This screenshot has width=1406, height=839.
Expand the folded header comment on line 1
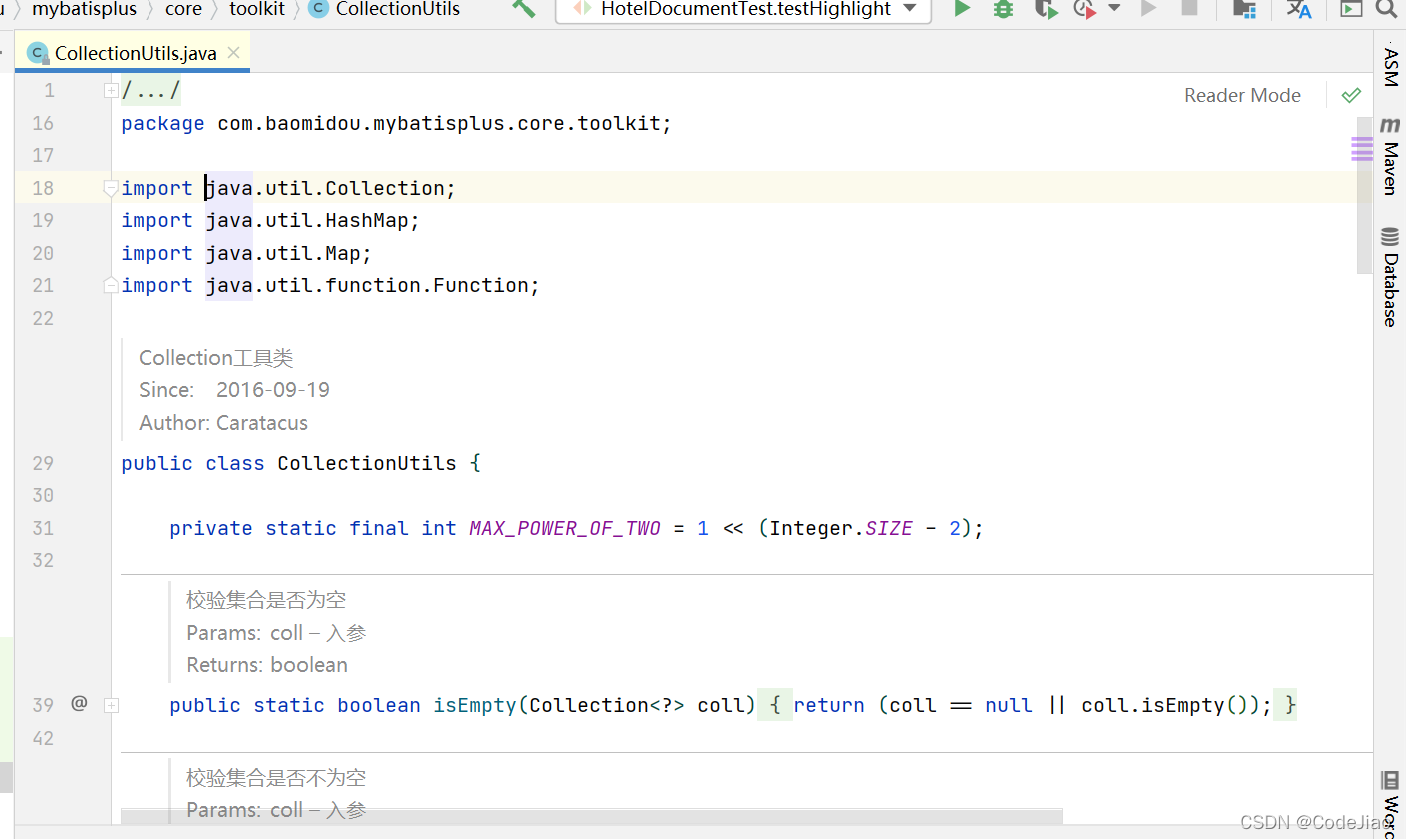[111, 91]
